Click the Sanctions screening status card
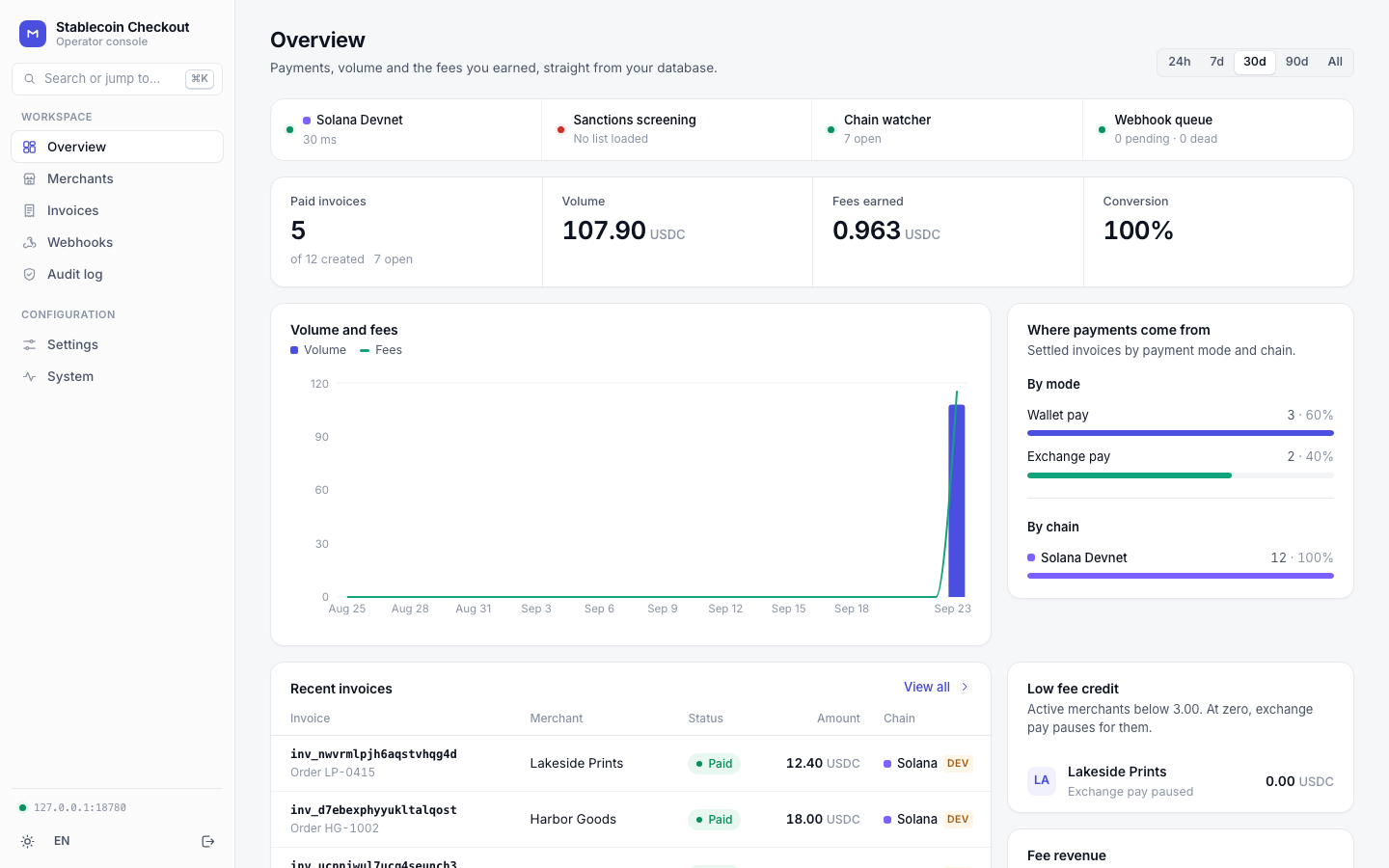 (676, 130)
